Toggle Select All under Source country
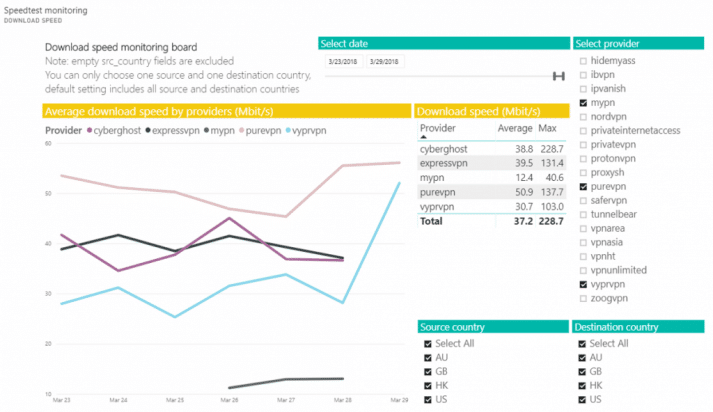Screen dimensions: 713x412 [428, 344]
